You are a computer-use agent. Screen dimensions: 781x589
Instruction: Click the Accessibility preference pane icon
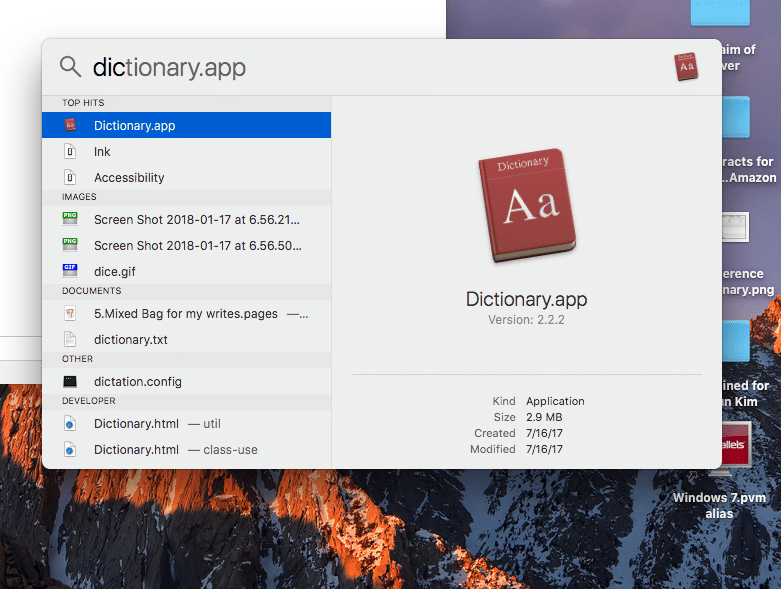pos(70,177)
